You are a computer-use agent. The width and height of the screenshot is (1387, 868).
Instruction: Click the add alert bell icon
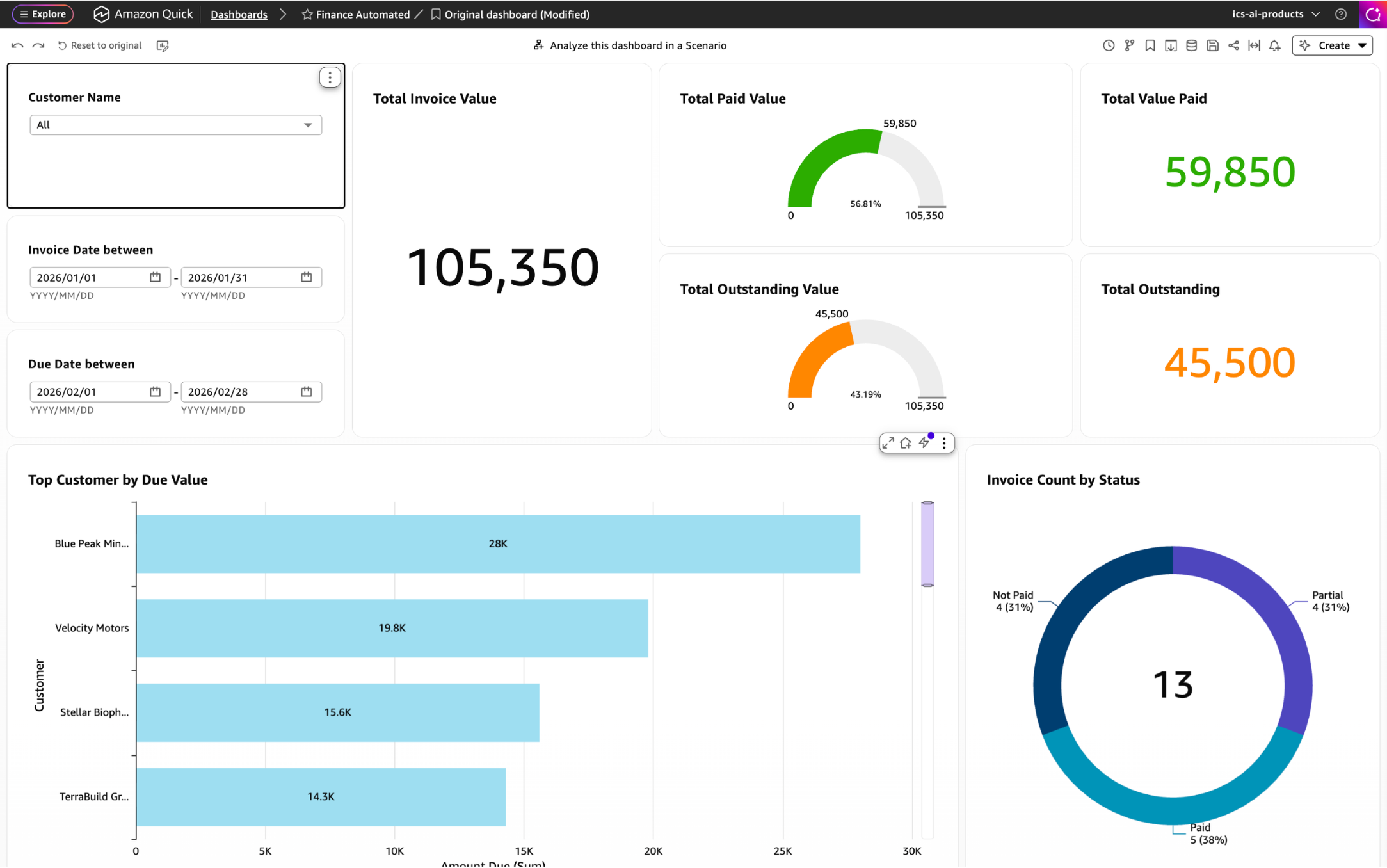click(1275, 45)
